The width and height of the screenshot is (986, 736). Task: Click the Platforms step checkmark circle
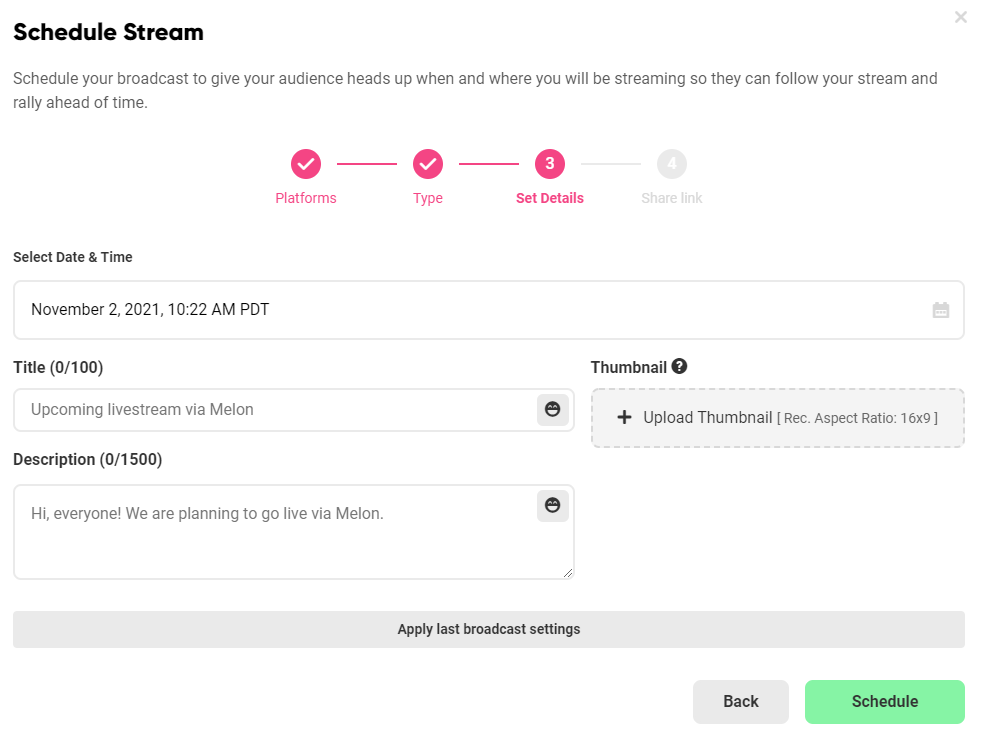pos(306,164)
